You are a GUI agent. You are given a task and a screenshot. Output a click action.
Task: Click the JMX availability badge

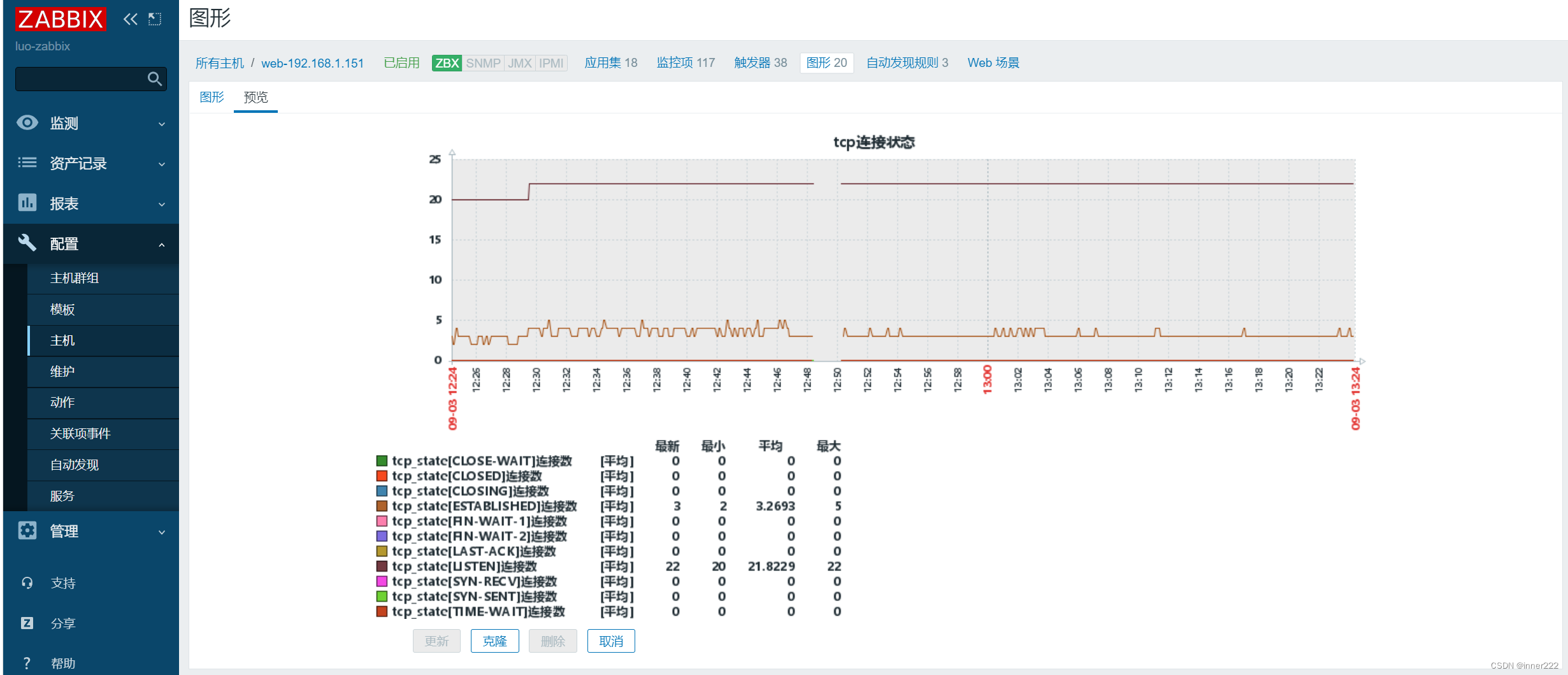tap(519, 63)
